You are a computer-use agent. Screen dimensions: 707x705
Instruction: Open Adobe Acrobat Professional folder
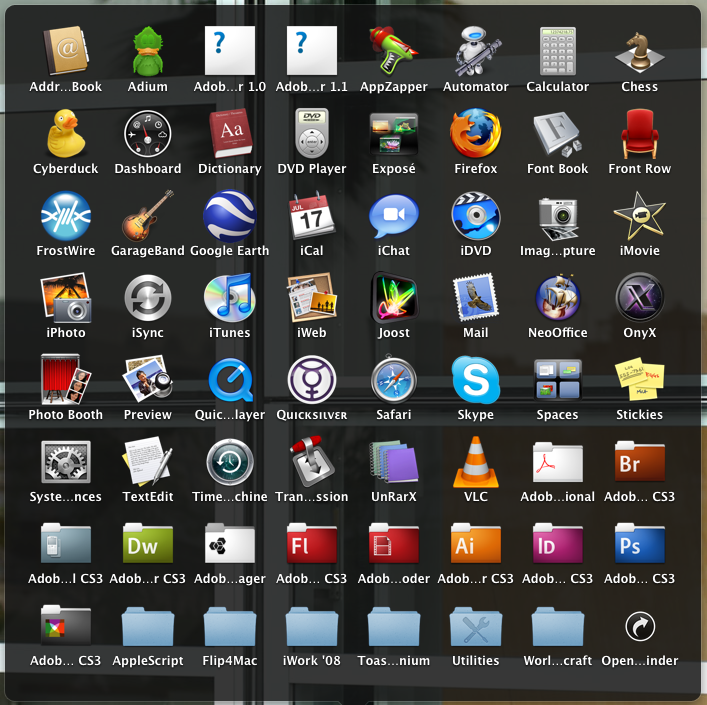558,462
